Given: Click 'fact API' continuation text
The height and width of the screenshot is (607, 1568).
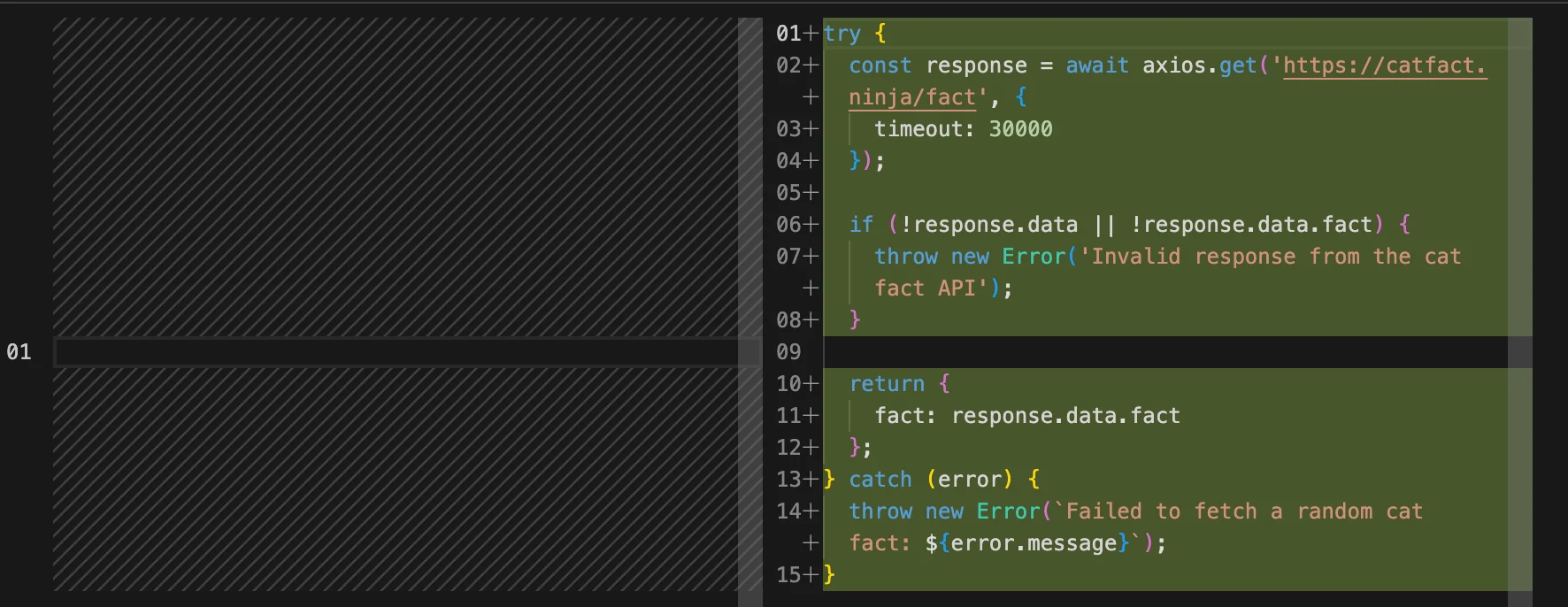Looking at the screenshot, I should pyautogui.click(x=925, y=288).
